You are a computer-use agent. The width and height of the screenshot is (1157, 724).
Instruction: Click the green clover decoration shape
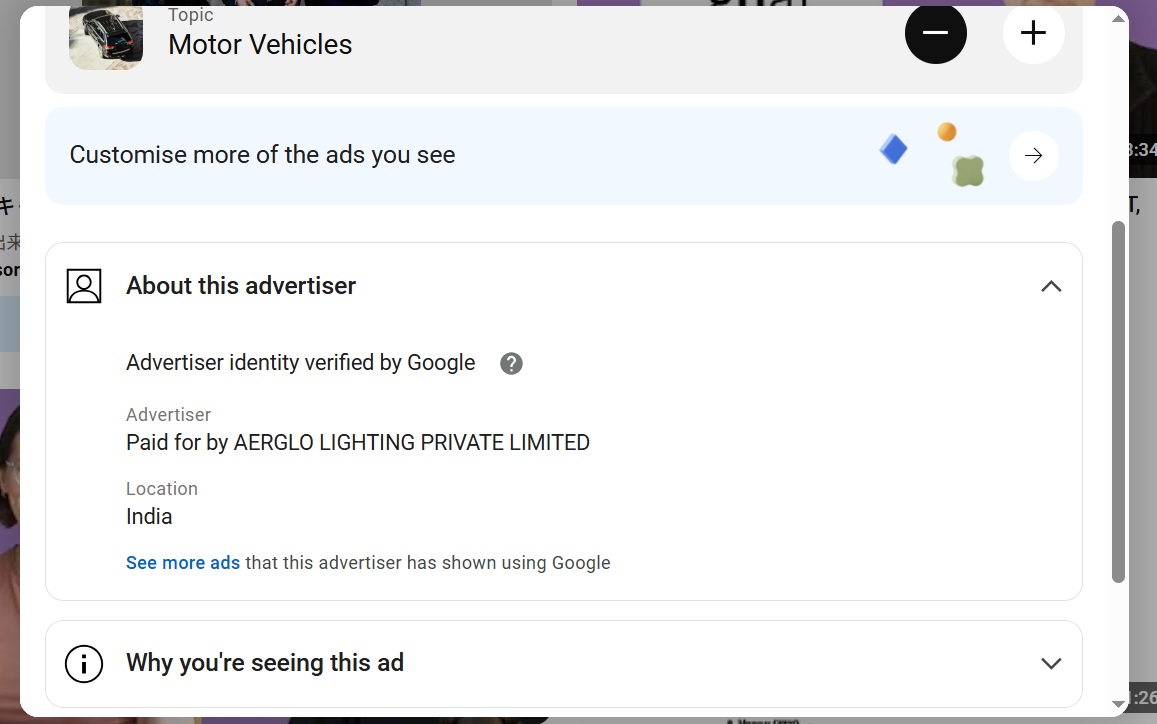tap(968, 171)
